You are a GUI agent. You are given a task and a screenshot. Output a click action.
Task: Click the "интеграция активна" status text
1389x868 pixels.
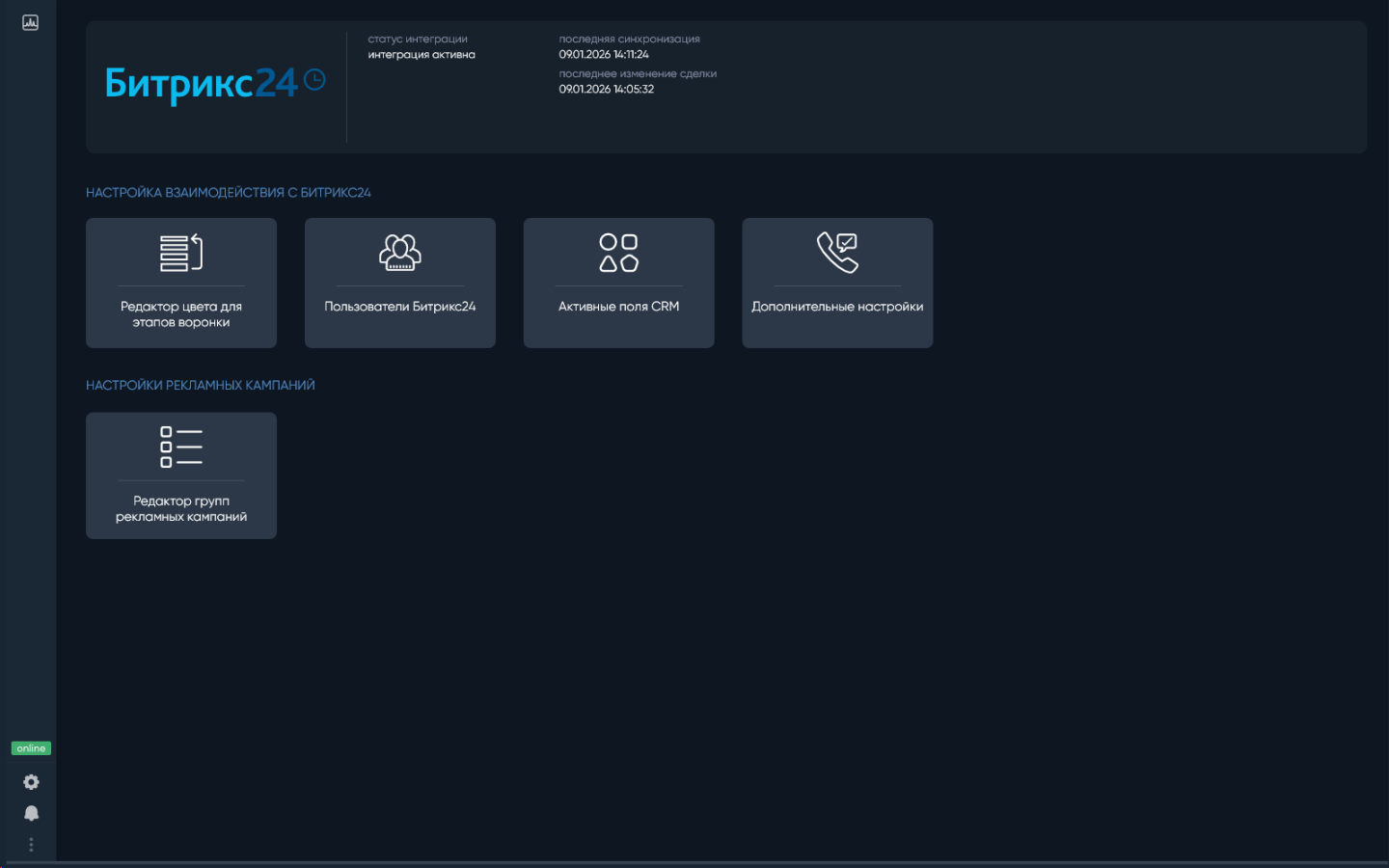(422, 55)
